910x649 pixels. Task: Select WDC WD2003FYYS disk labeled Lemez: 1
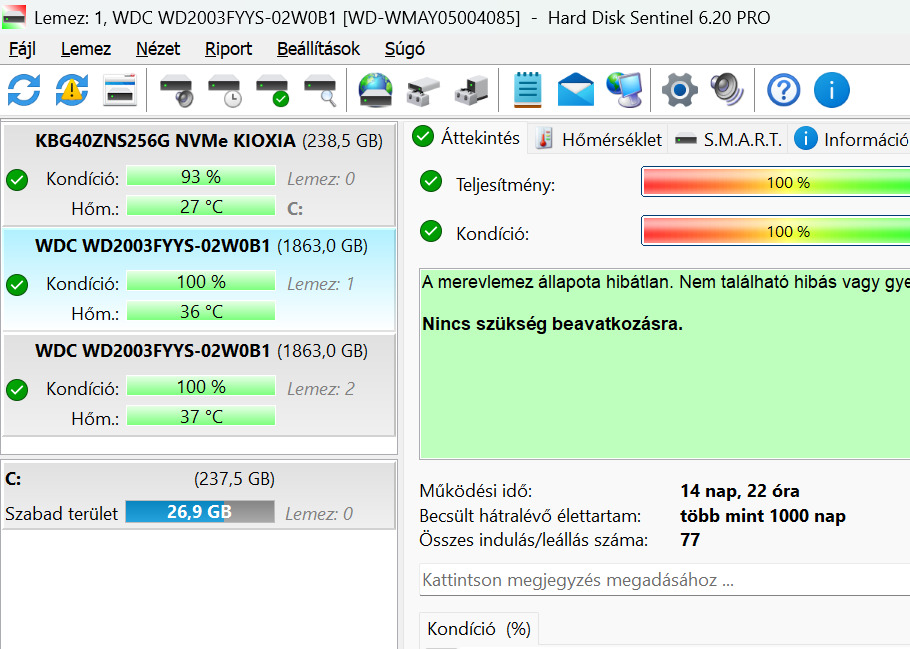click(x=199, y=279)
